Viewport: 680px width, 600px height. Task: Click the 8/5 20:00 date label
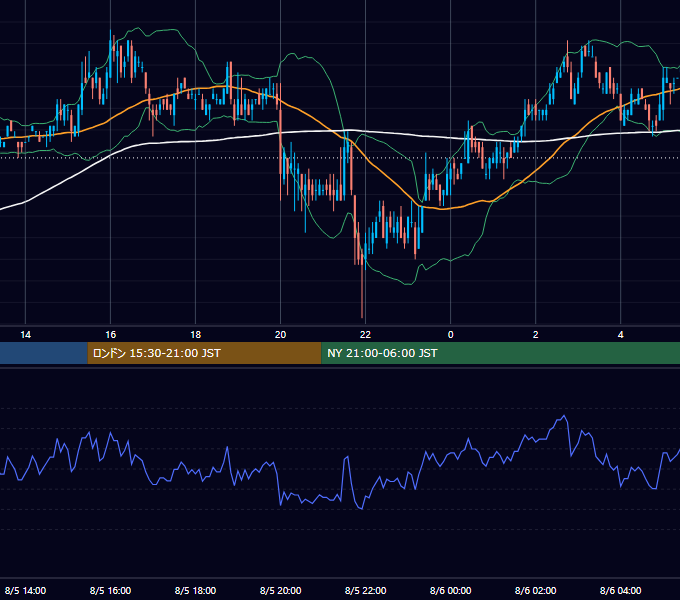click(x=281, y=590)
